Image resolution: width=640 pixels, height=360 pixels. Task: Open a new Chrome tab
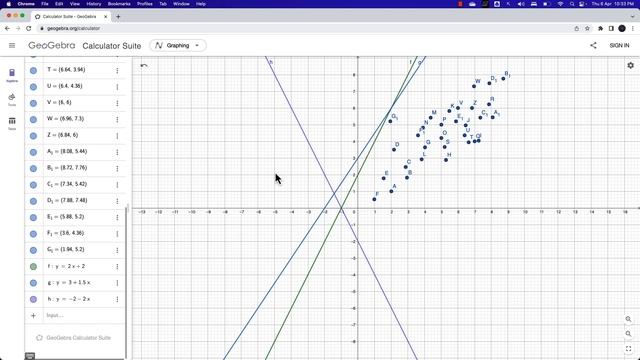tap(118, 16)
